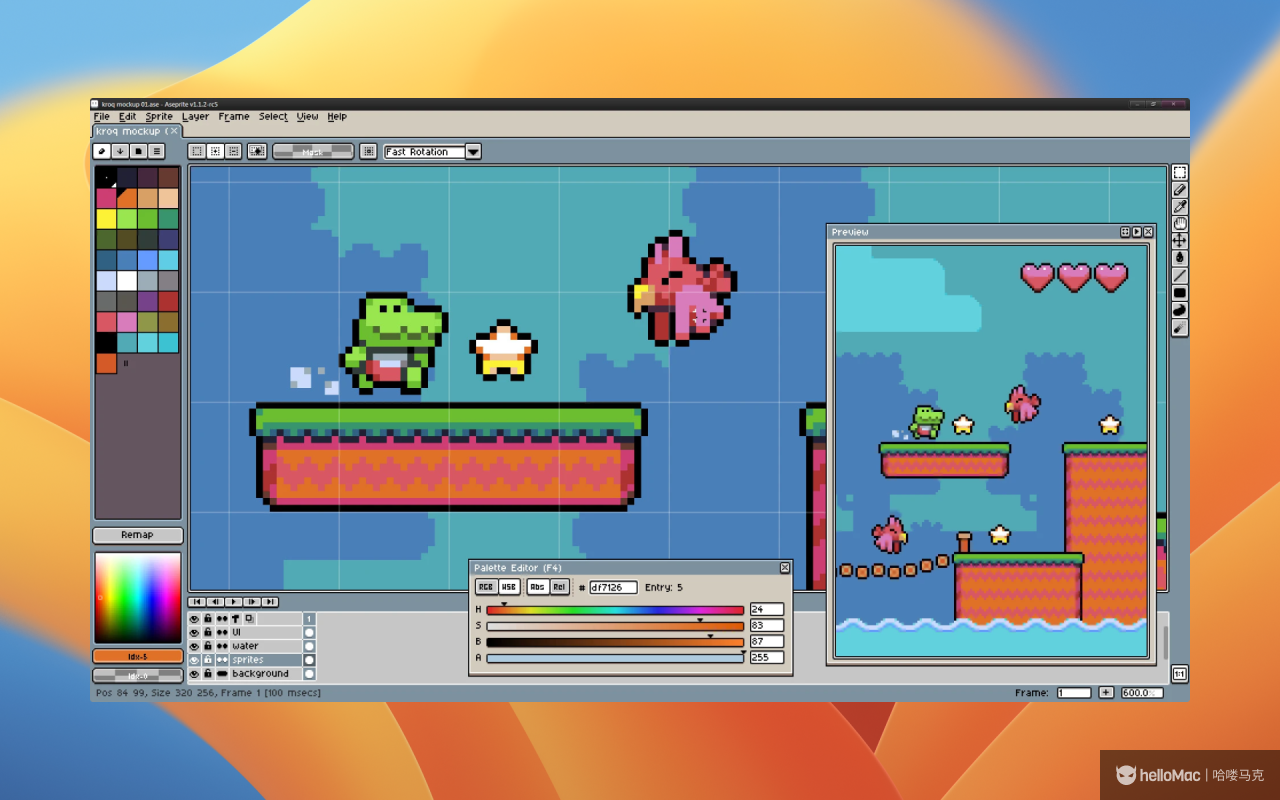The image size is (1280, 800).
Task: Lock the UI layer
Action: [208, 633]
